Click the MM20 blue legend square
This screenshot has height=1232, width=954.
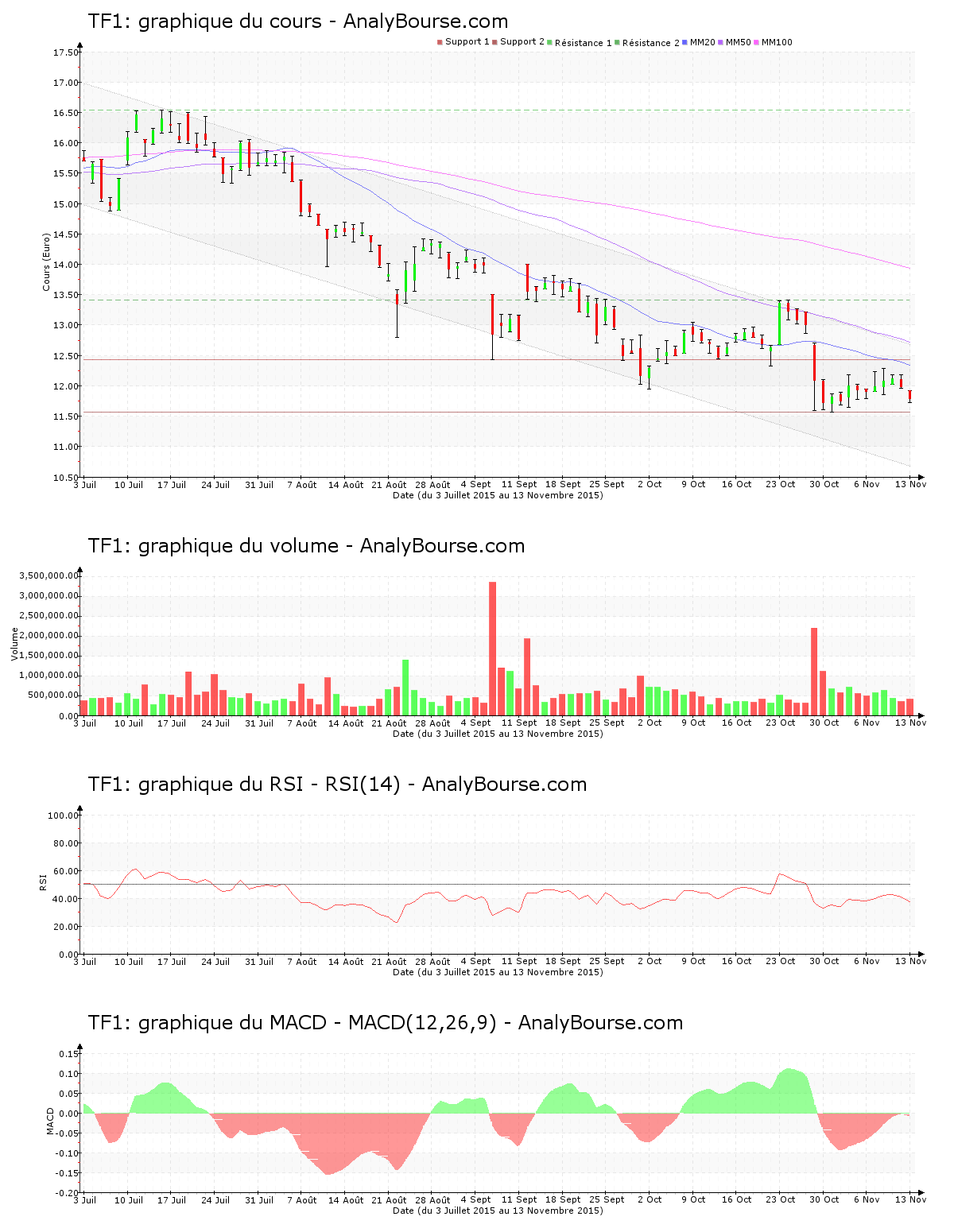click(x=684, y=42)
